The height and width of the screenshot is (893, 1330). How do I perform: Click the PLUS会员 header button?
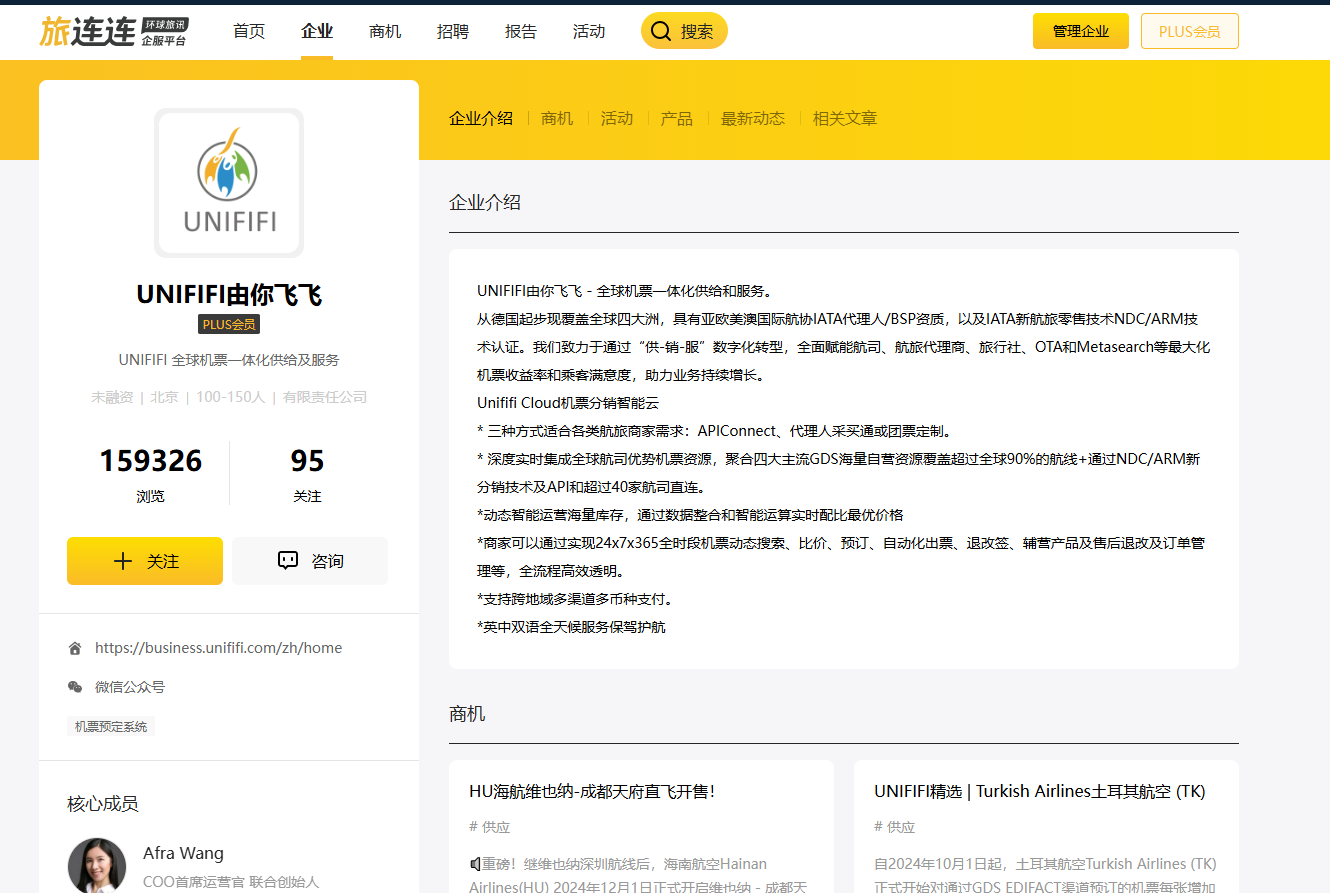click(x=1190, y=31)
